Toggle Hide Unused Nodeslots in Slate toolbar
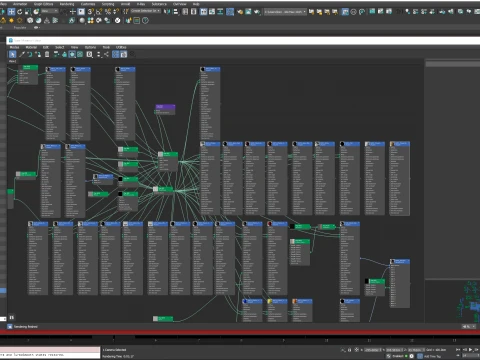Viewport: 480px width, 360px height. click(x=64, y=54)
